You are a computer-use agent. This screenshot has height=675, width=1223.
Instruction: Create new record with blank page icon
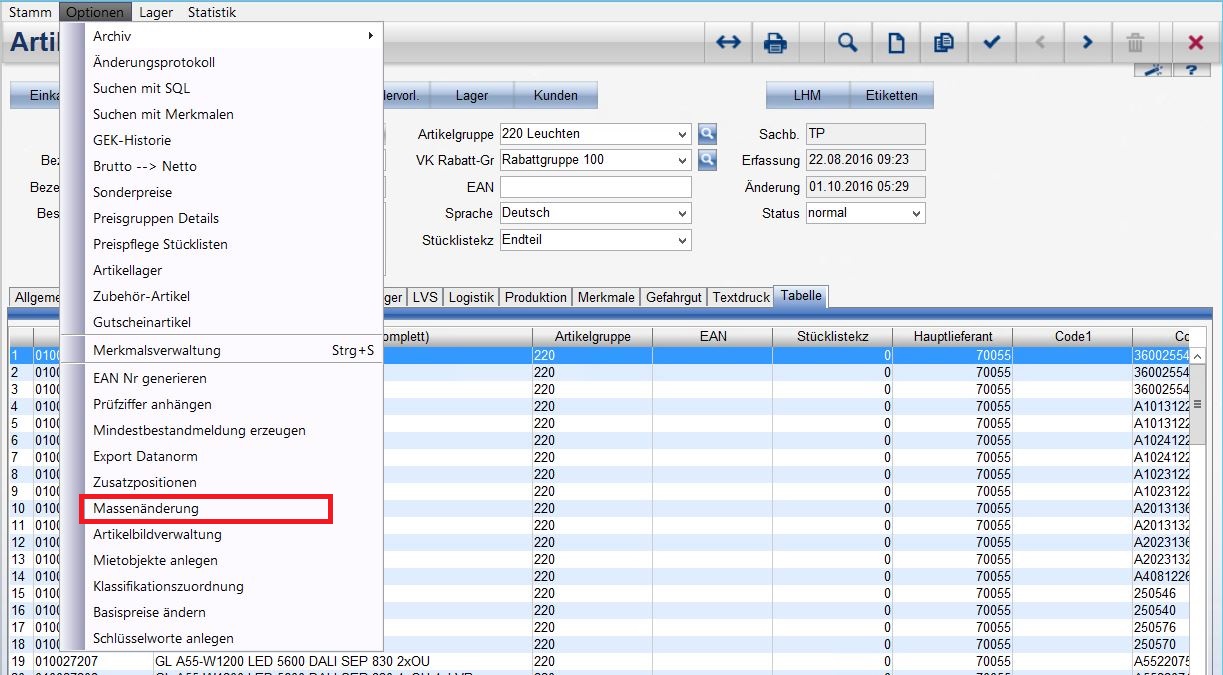coord(897,43)
